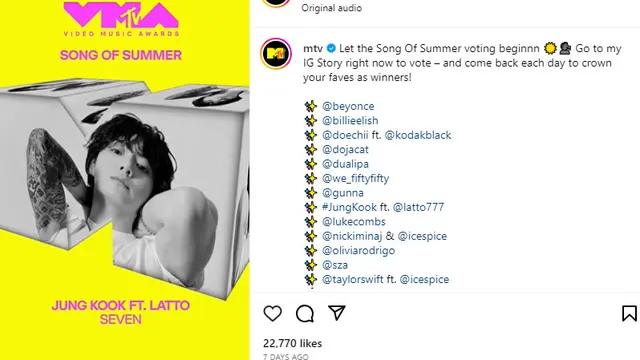Image resolution: width=640 pixels, height=360 pixels.
Task: Open comments with the speech bubble icon
Action: (305, 313)
